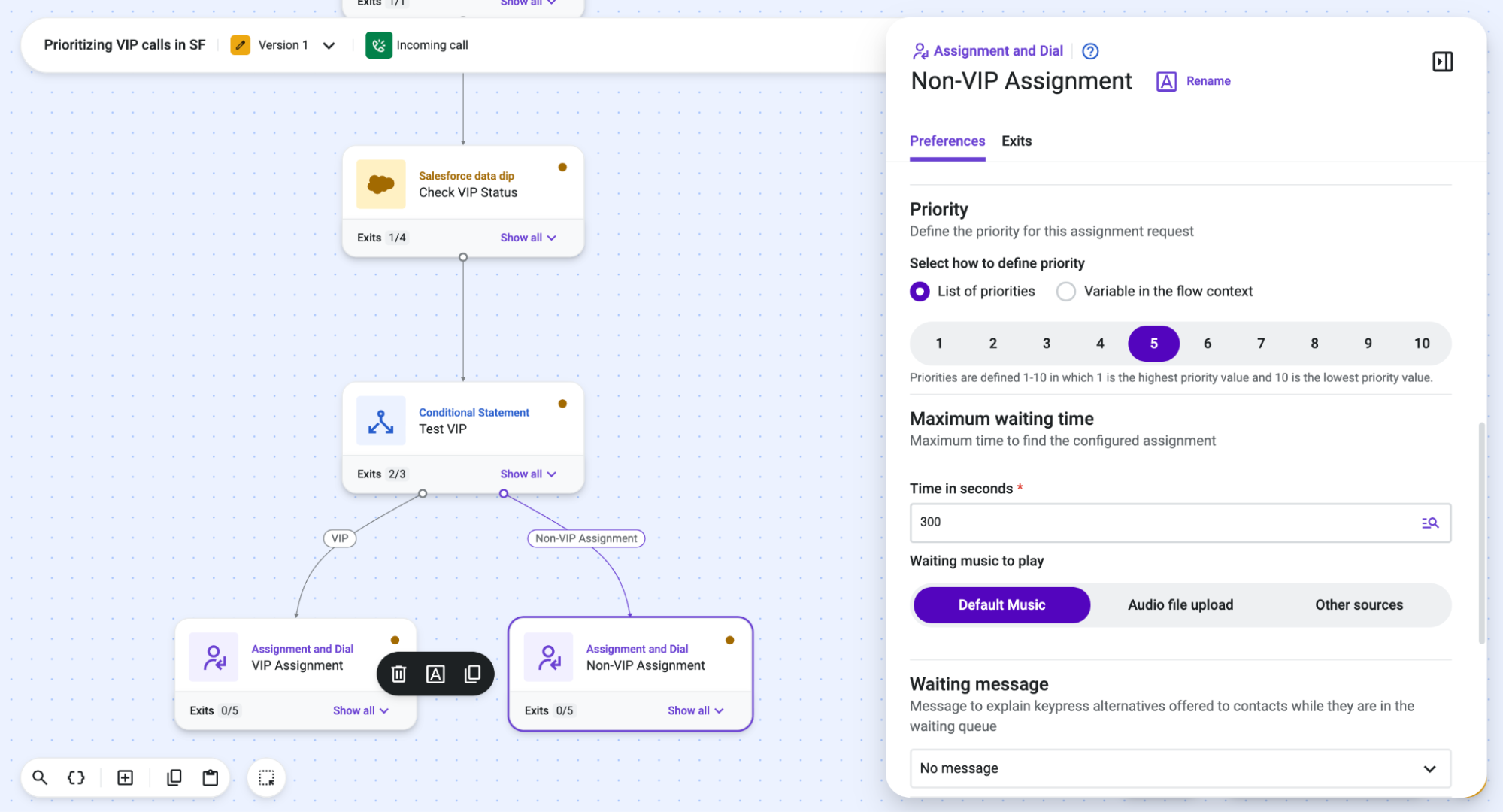Set priority to 10

pos(1421,344)
